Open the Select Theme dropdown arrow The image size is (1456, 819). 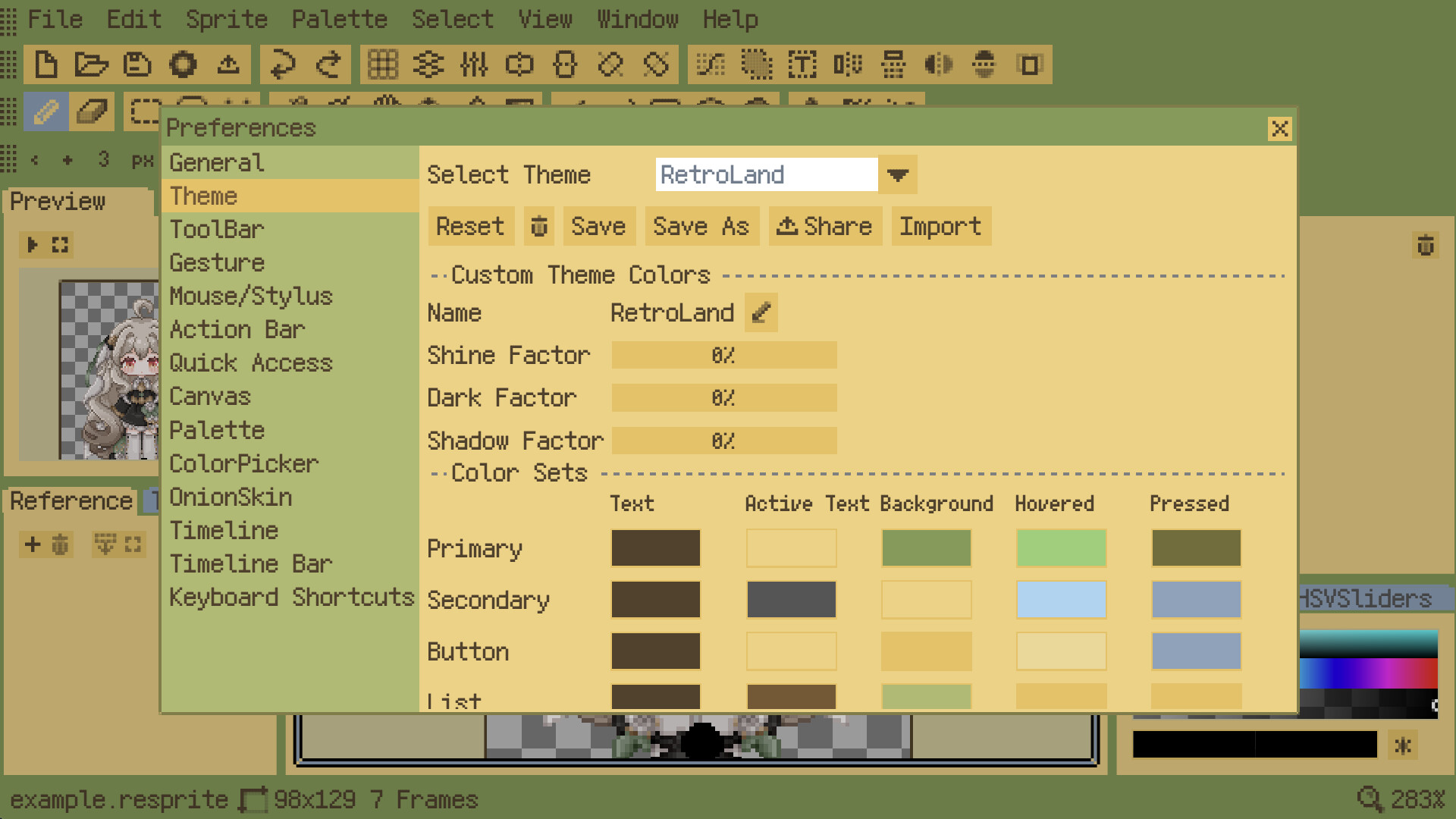pyautogui.click(x=898, y=175)
